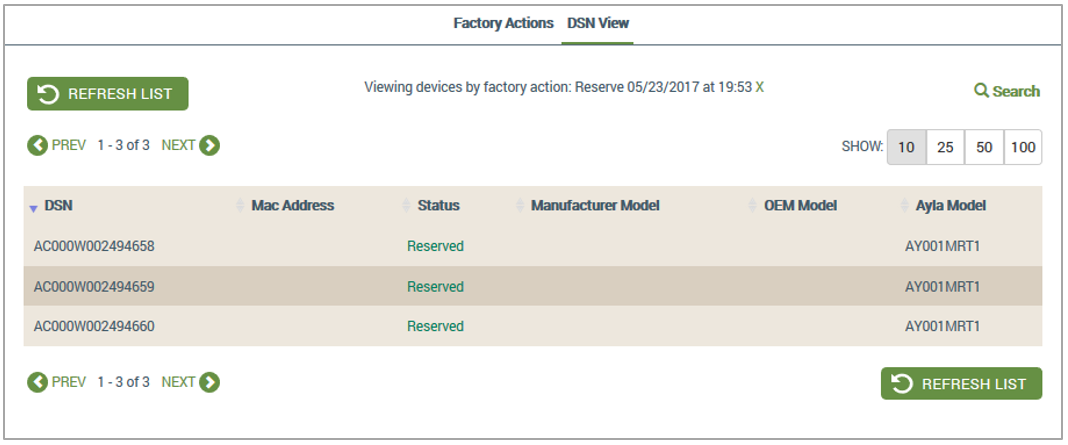Viewport: 1068px width, 445px height.
Task: Sort by DSN column arrow
Action: pos(33,209)
